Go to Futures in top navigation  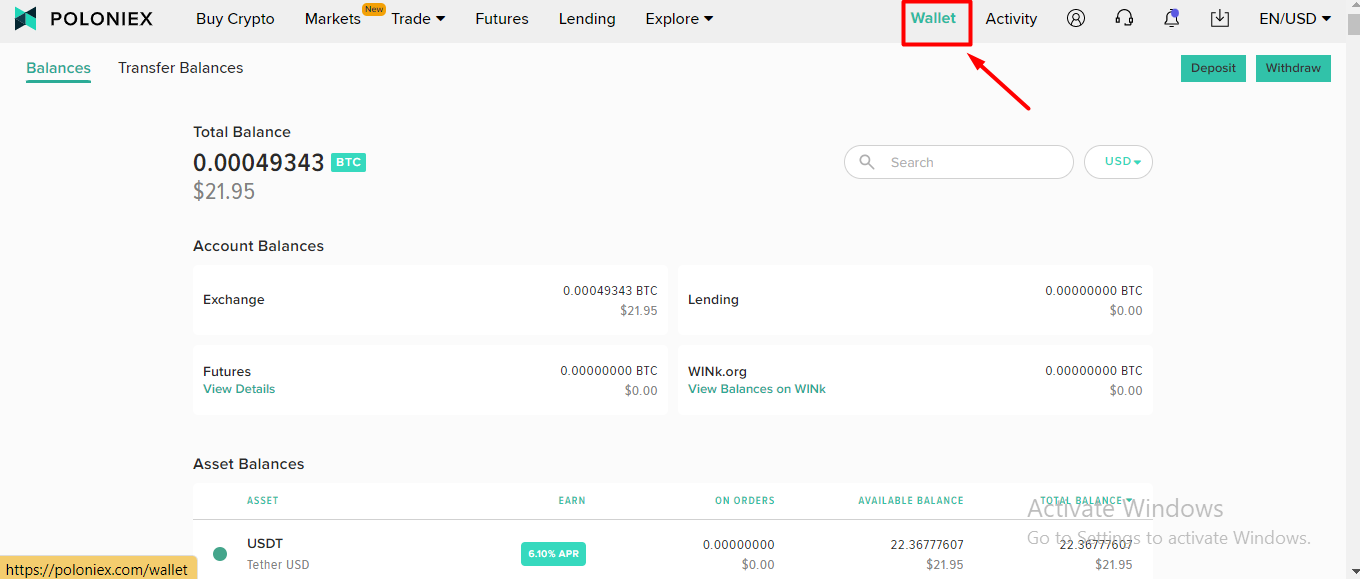[x=502, y=18]
